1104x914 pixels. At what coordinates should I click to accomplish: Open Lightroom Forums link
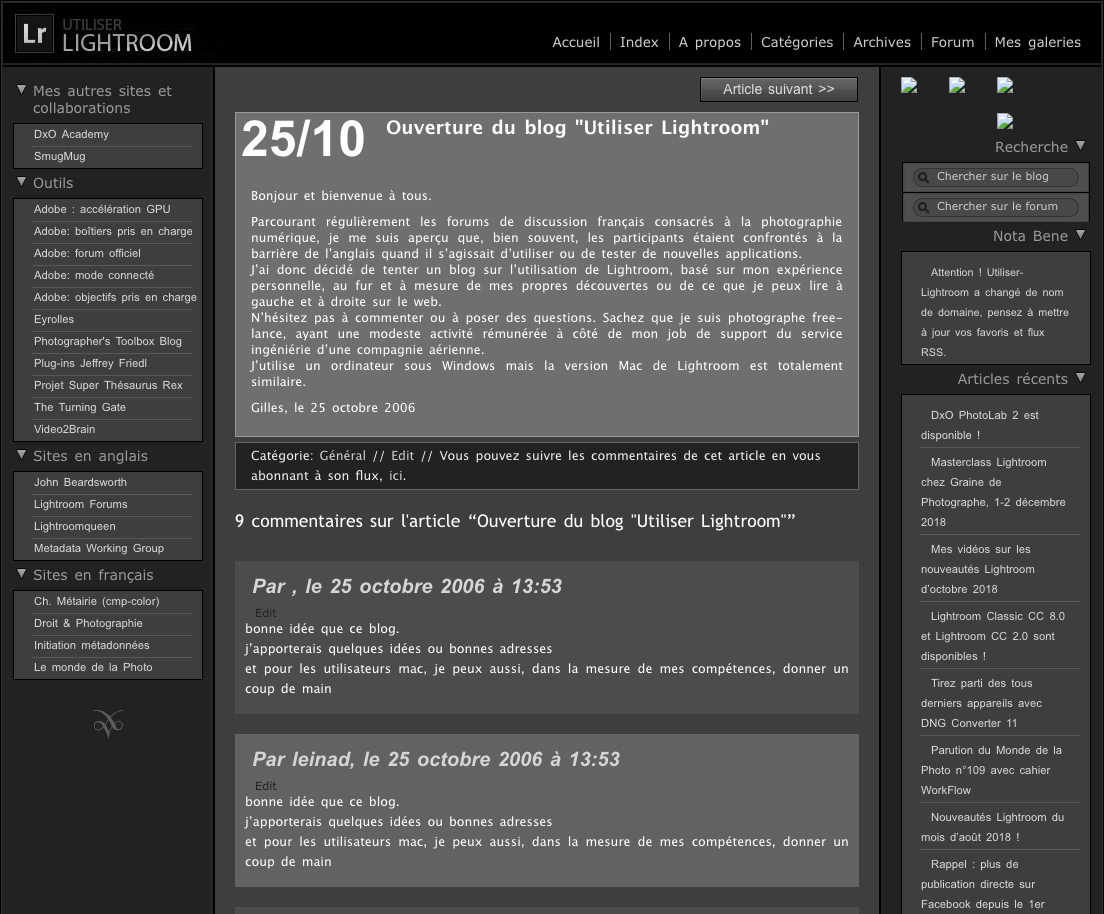[x=80, y=504]
